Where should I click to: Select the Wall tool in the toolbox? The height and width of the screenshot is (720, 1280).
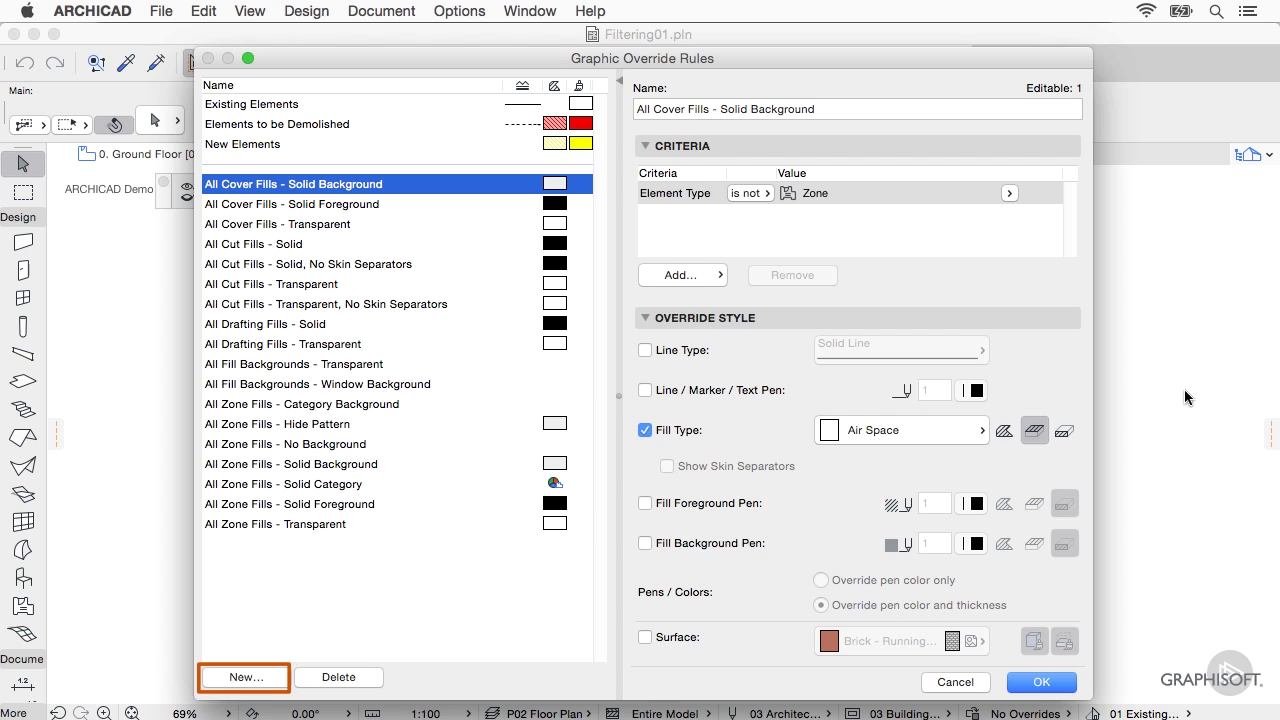[23, 242]
